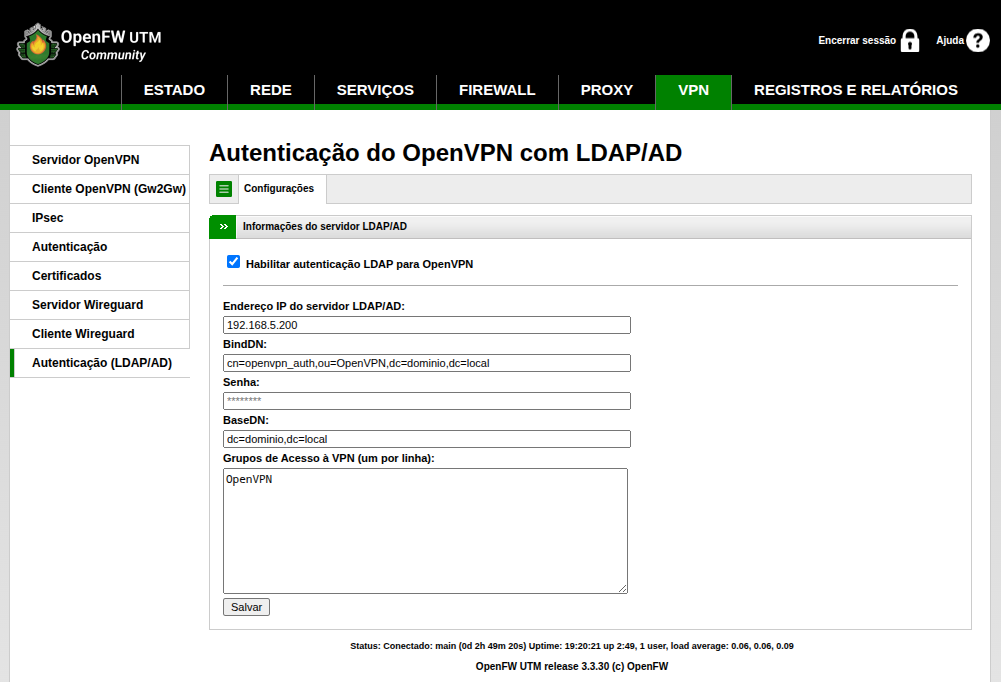1001x682 pixels.
Task: Click the Encerrar sessão link
Action: [x=856, y=41]
